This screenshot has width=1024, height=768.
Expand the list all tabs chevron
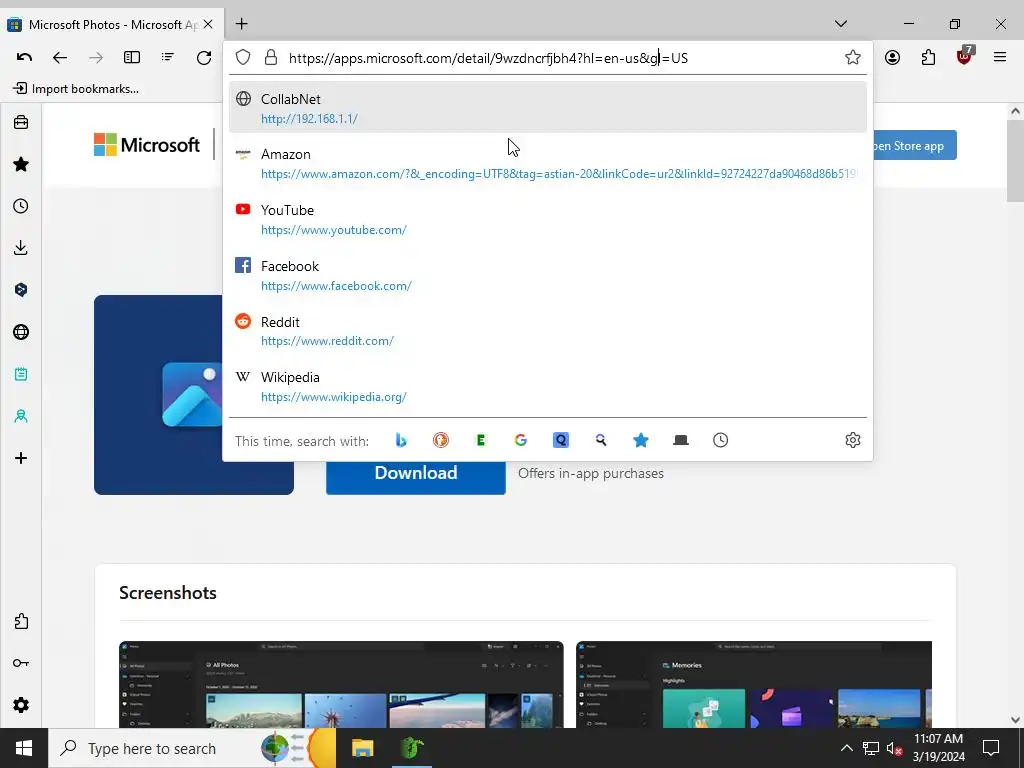[x=840, y=24]
